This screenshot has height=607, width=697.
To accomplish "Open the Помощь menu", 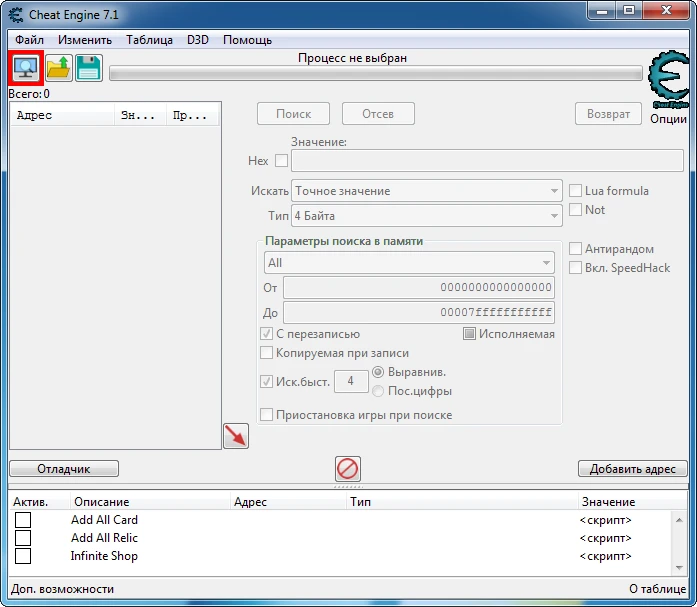I will 248,40.
